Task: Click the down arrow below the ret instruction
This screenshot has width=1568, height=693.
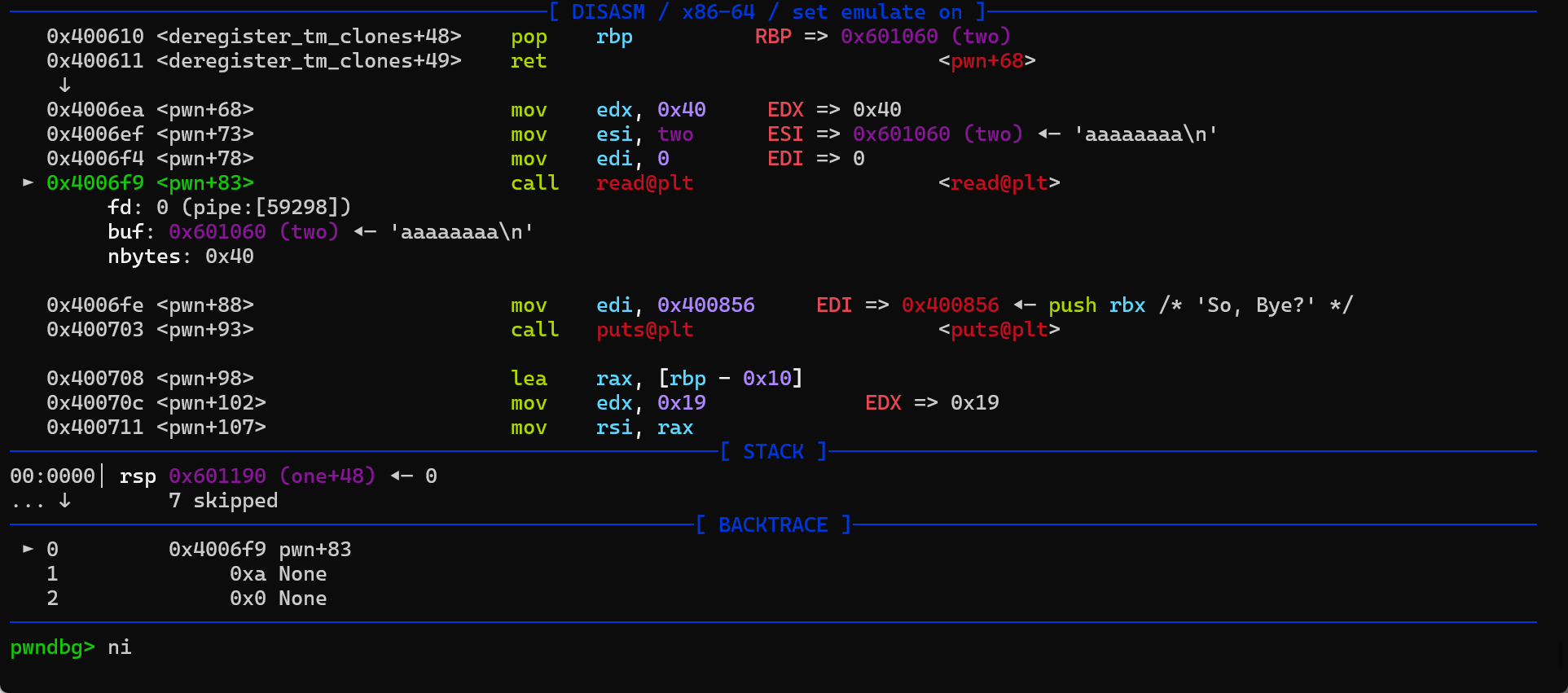Action: pos(64,85)
